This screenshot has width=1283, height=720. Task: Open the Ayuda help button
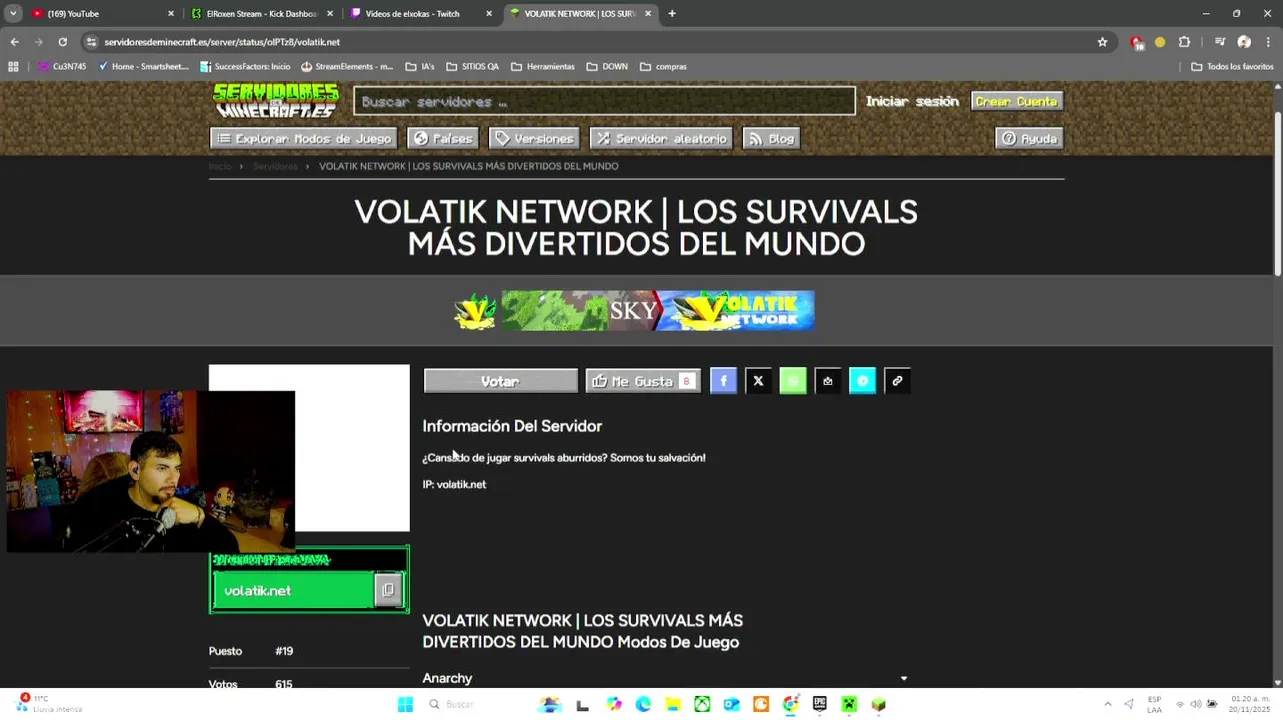(x=1030, y=139)
